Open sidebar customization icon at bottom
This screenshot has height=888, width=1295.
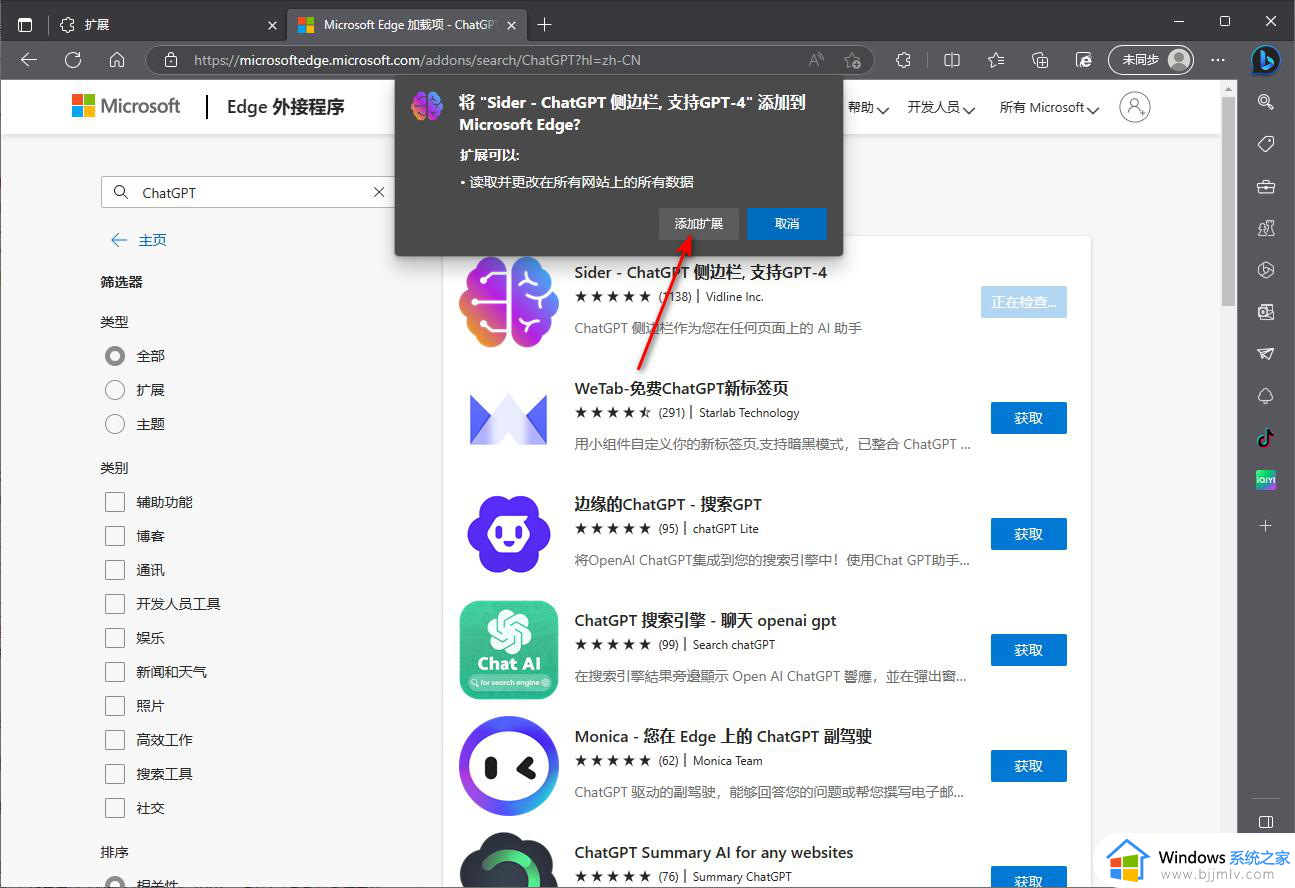tap(1265, 822)
